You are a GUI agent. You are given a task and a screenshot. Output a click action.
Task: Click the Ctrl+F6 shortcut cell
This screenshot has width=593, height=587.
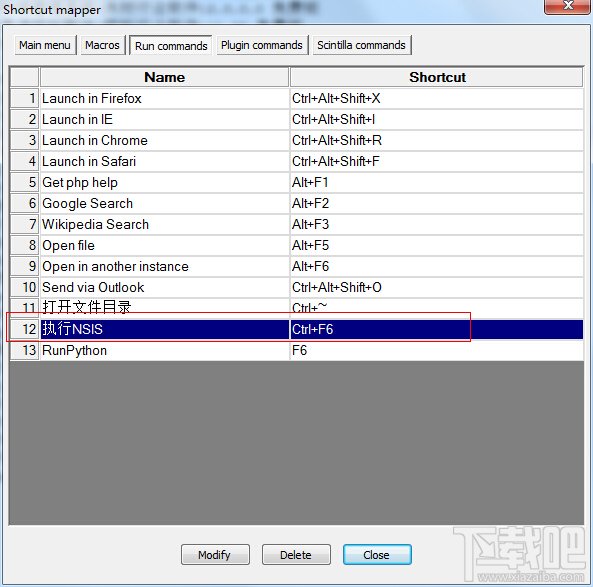point(437,329)
